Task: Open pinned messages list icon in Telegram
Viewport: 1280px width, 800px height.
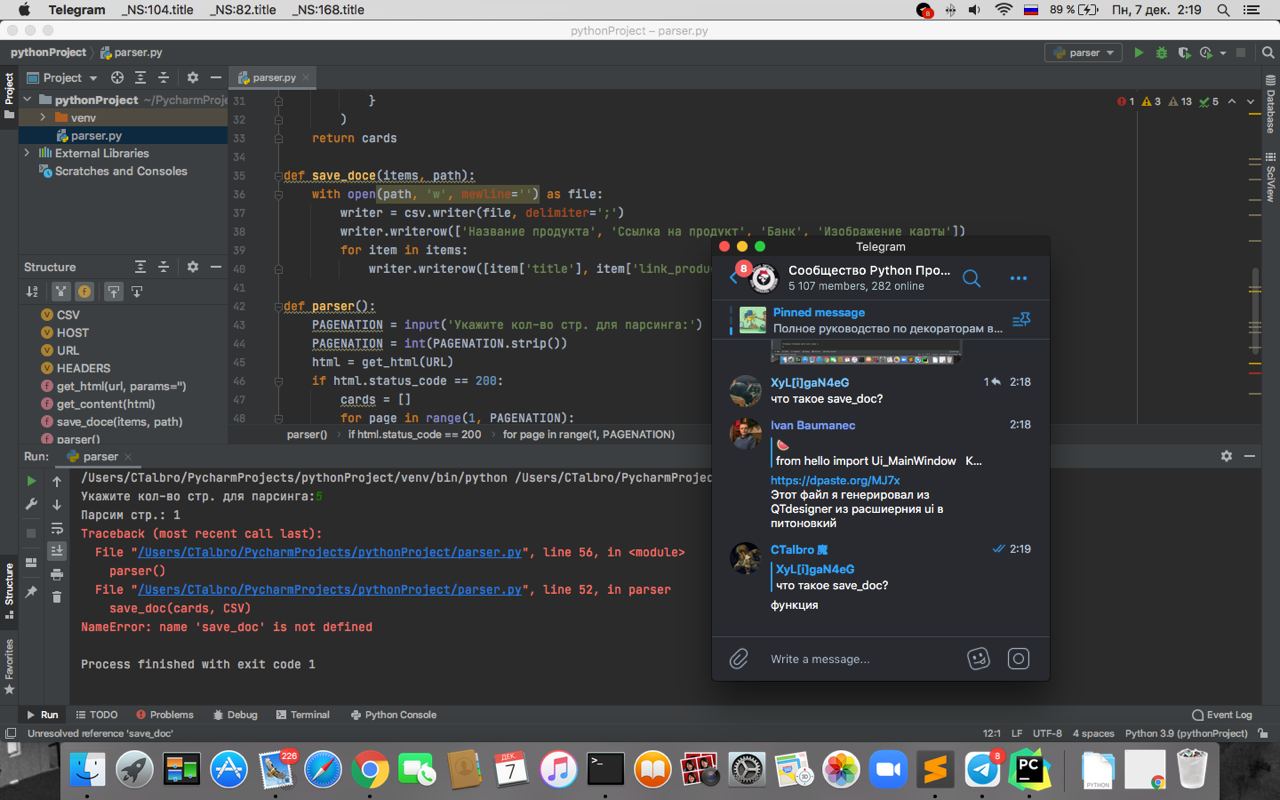Action: 1021,320
